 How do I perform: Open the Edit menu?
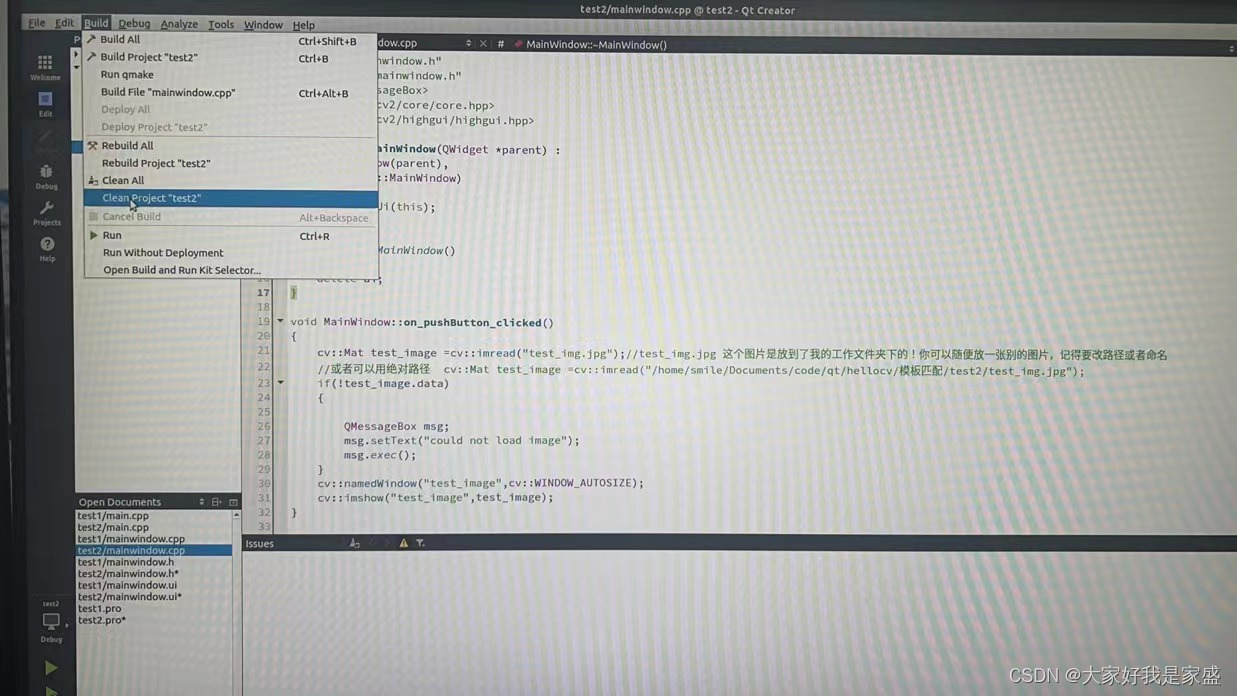[x=65, y=23]
